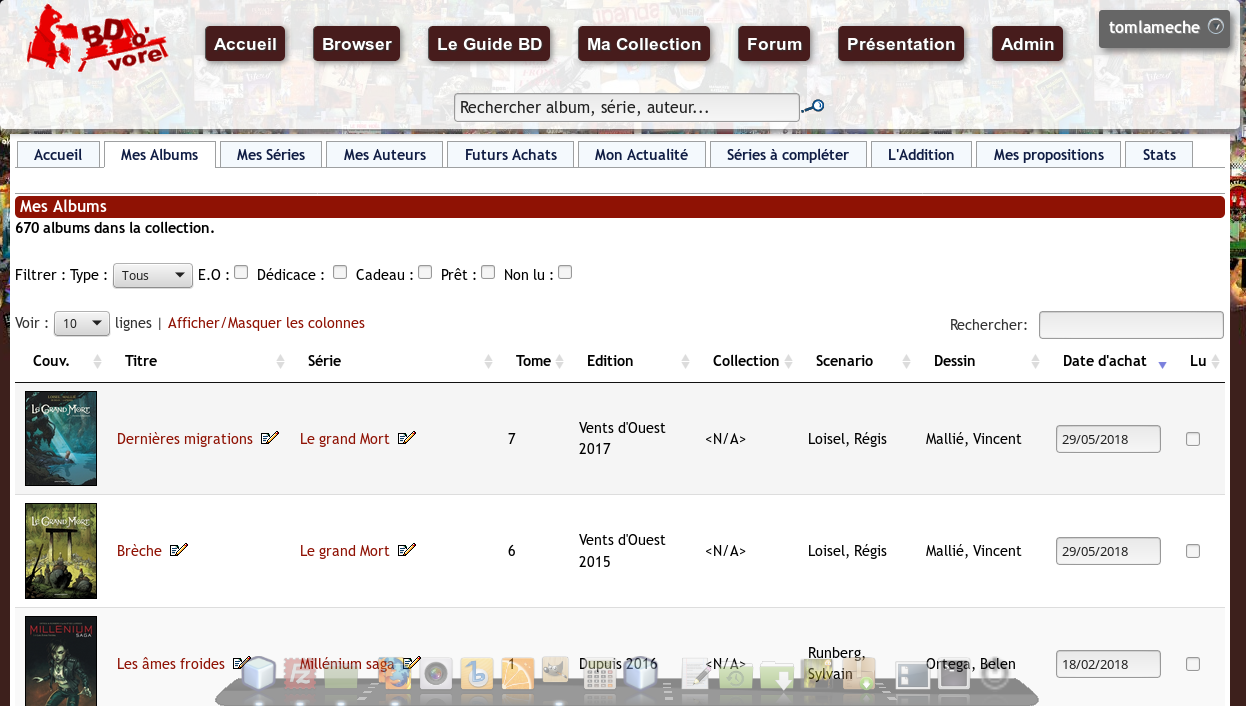
Task: Click Afficher/Masquer les colonnes link
Action: click(266, 323)
